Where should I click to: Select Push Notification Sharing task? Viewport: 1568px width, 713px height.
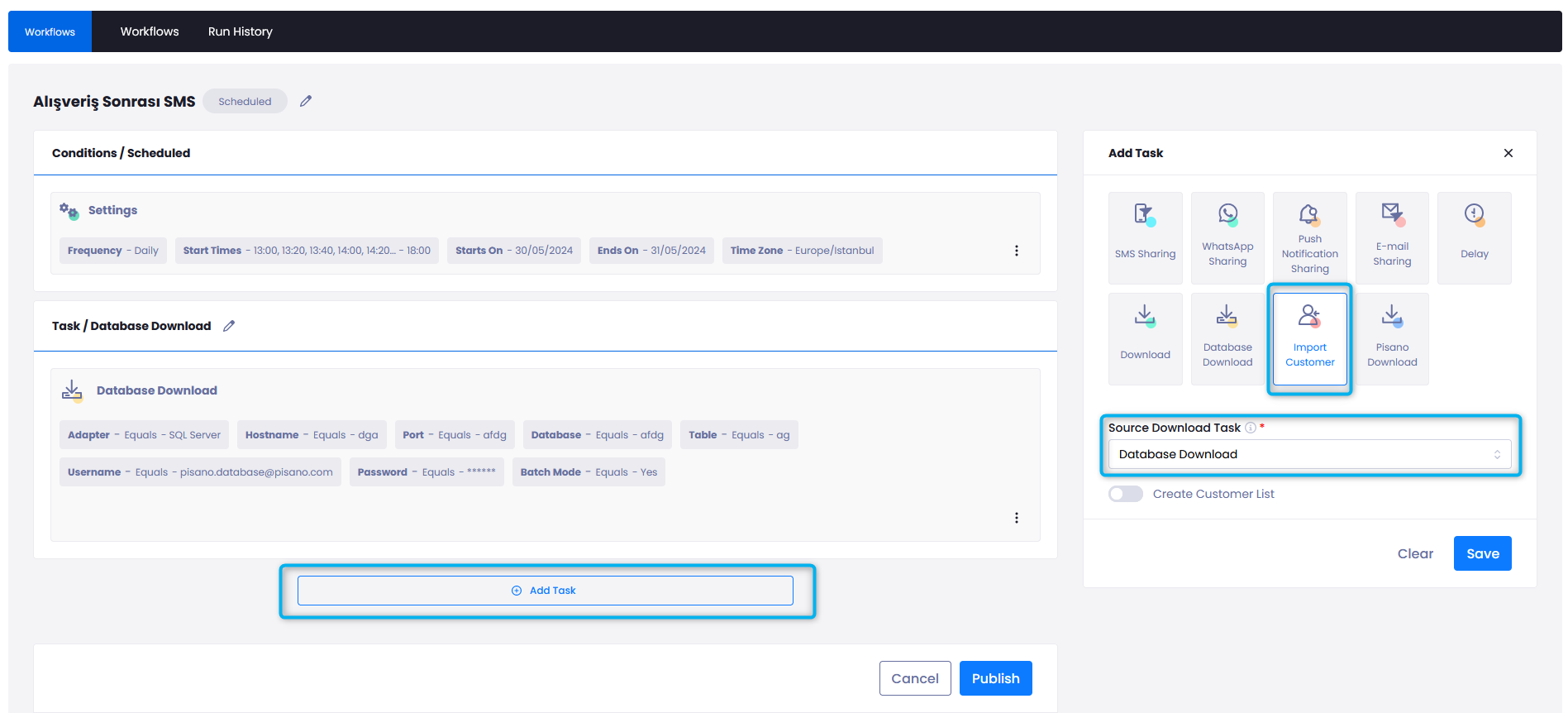pyautogui.click(x=1309, y=237)
